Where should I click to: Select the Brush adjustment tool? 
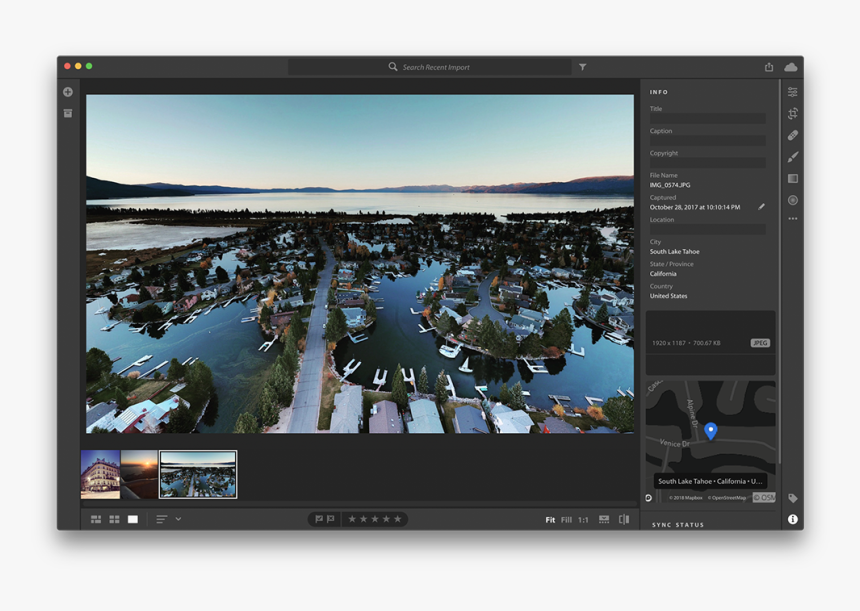click(x=793, y=157)
